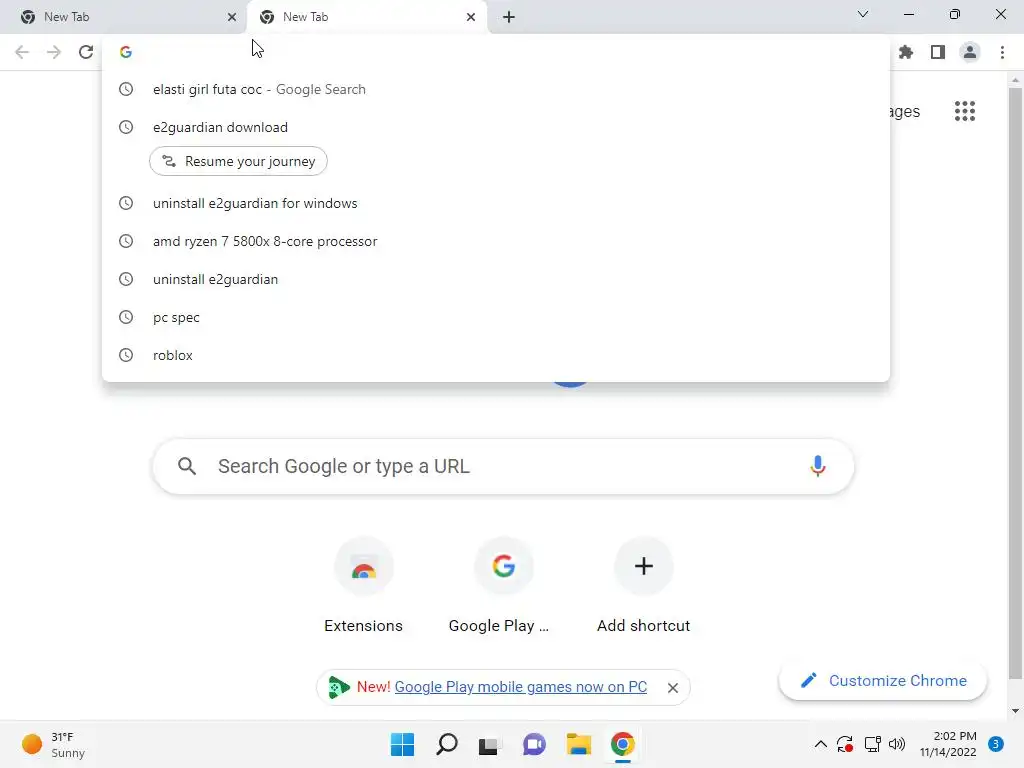Switch to the first New Tab
The width and height of the screenshot is (1024, 768).
click(124, 17)
